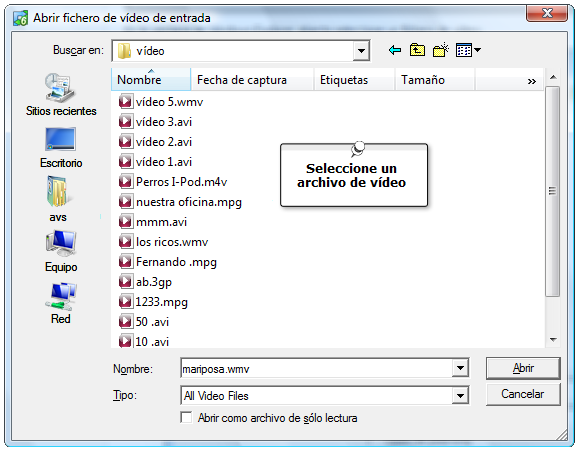Expand the Buscar en folder dropdown
580x452 pixels.
(361, 51)
